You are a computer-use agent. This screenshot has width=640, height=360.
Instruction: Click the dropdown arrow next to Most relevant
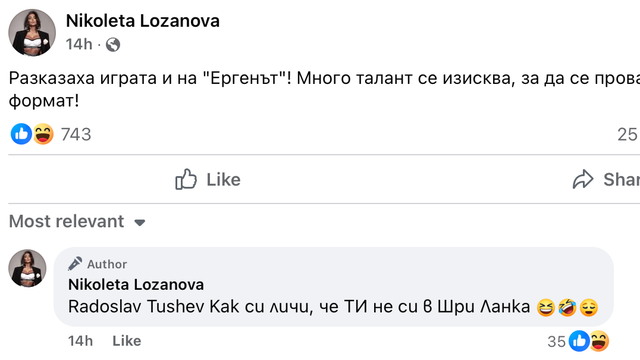point(140,222)
